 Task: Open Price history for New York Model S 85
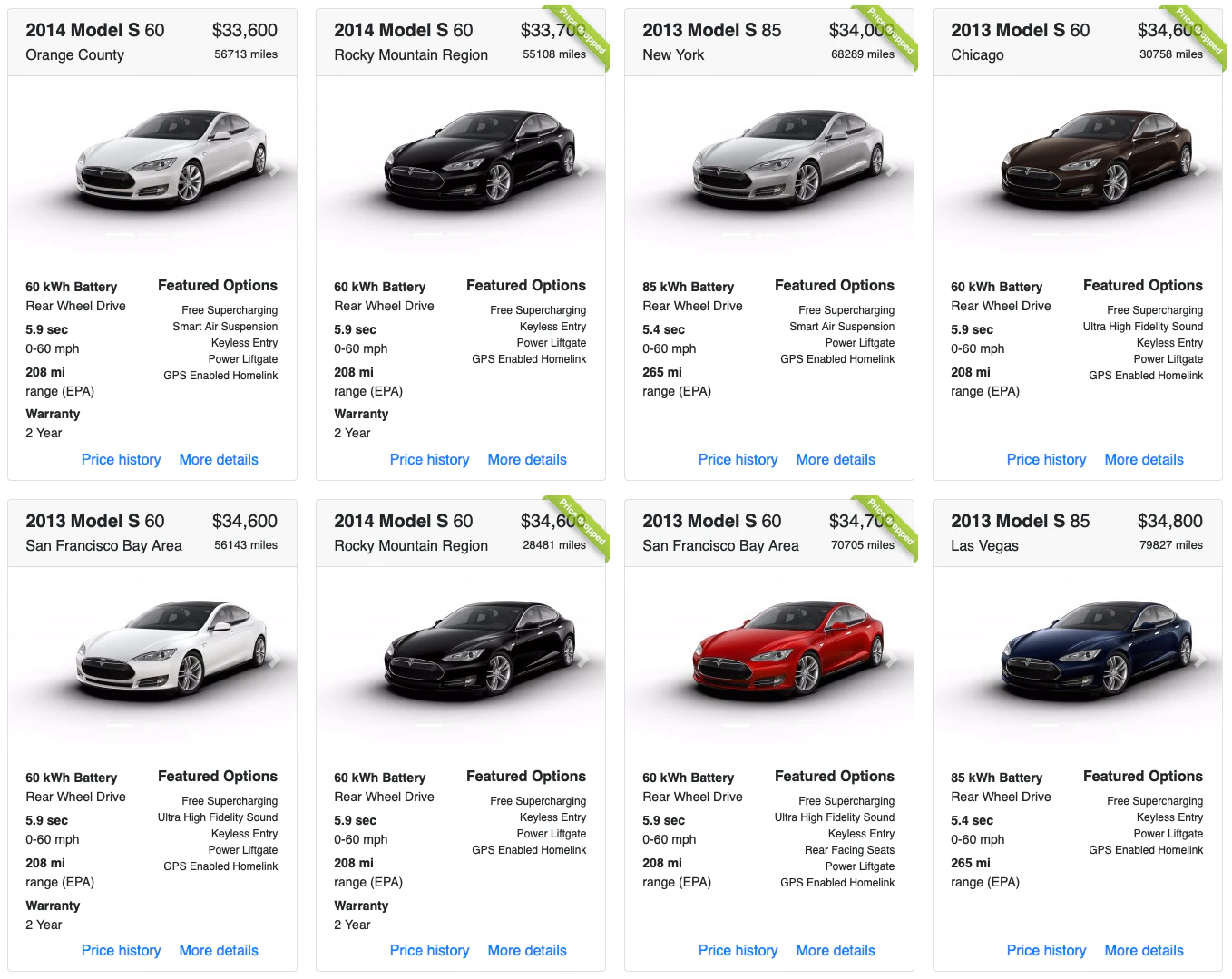pos(738,459)
